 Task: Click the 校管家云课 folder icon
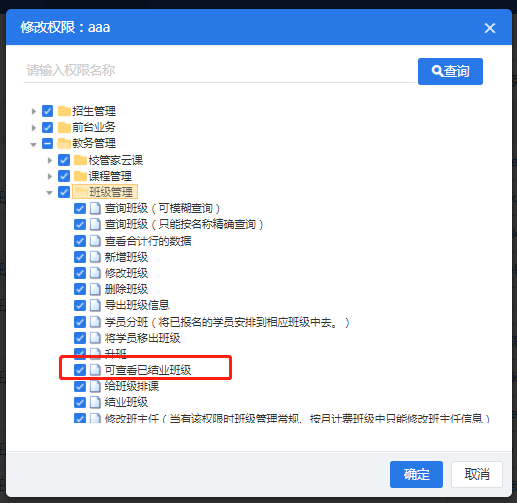(x=80, y=160)
